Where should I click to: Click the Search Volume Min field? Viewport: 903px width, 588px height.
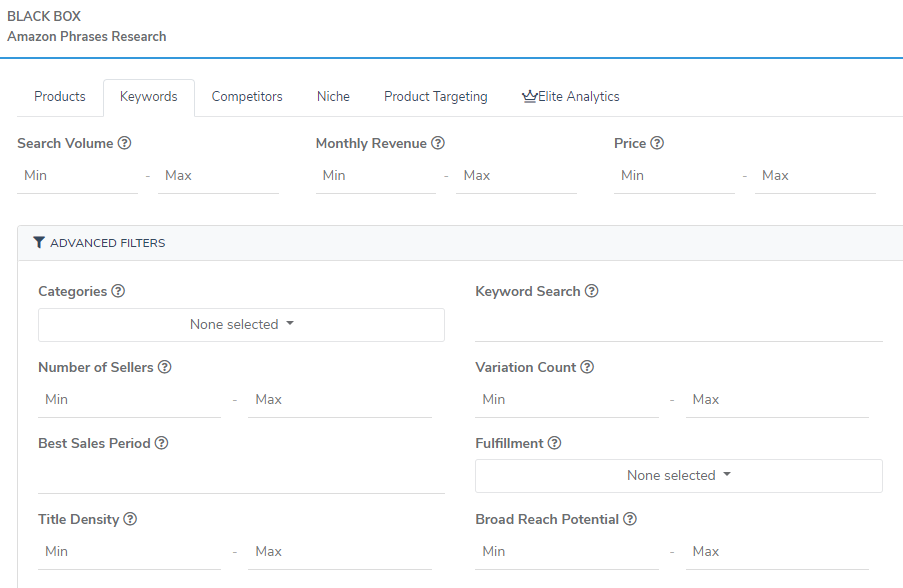[x=77, y=176]
